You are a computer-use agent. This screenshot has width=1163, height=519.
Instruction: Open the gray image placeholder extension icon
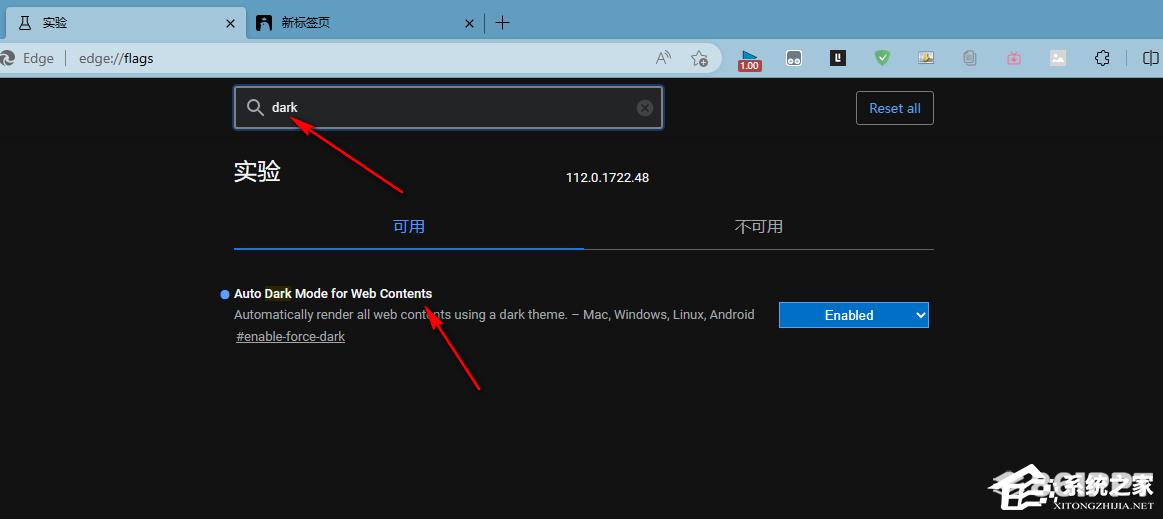click(1058, 58)
